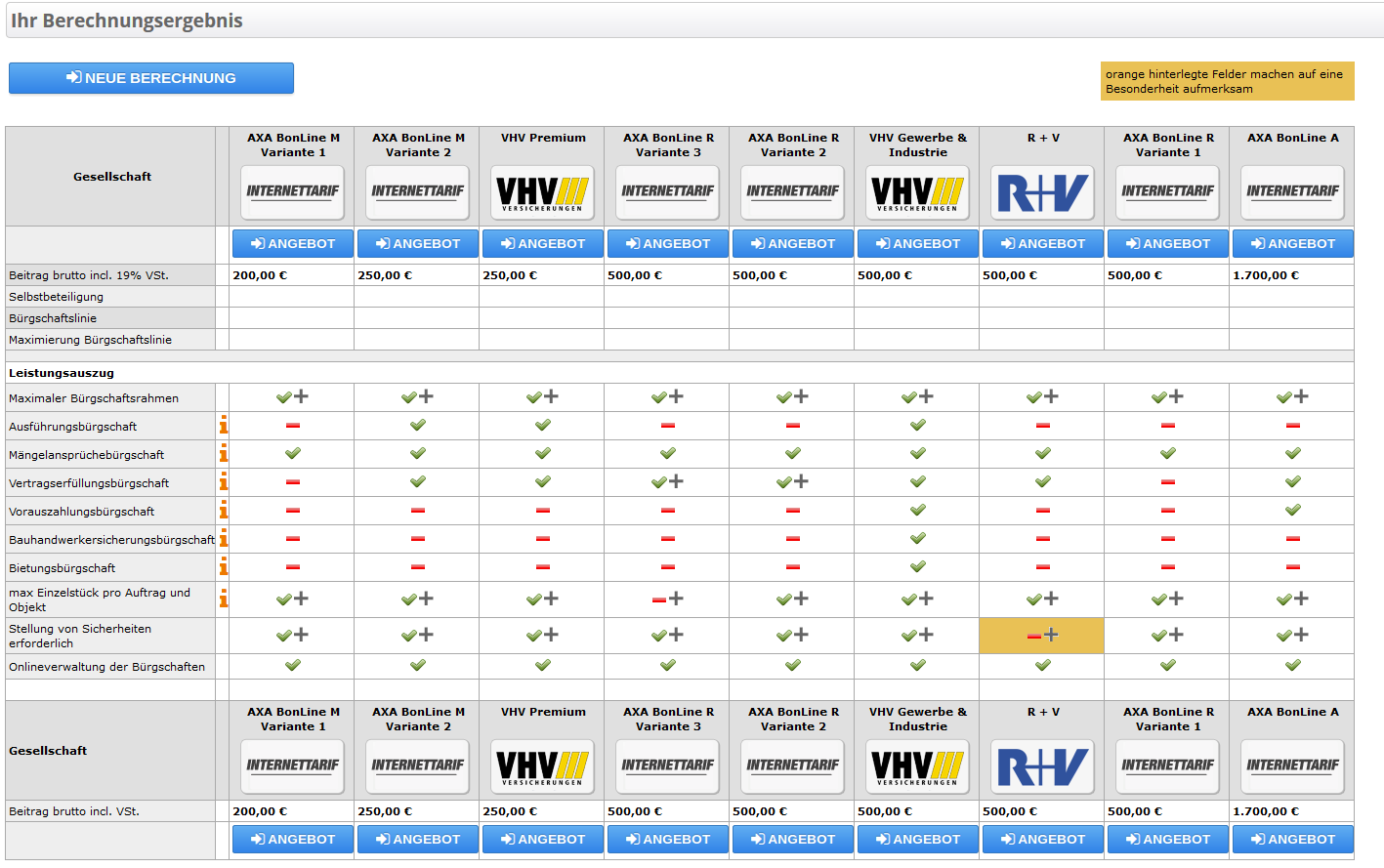Click check-plus for max Einzelstück under AXA BonLine A

point(1293,599)
